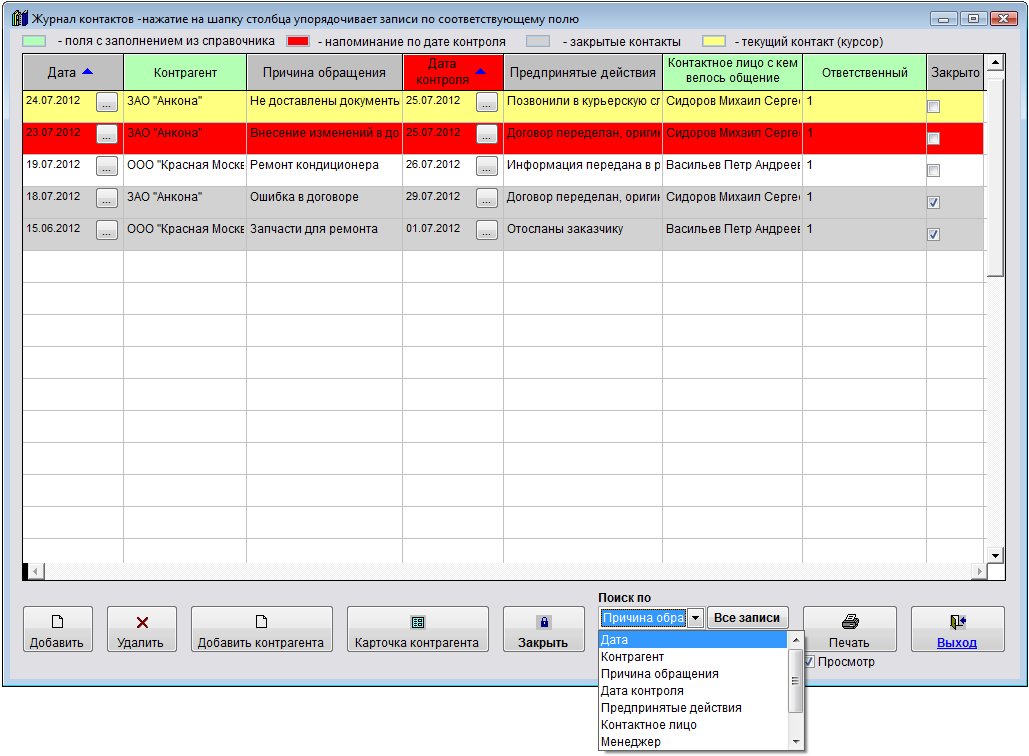Image resolution: width=1029 pixels, height=756 pixels.
Task: Click the journal app icon in title bar
Action: pyautogui.click(x=20, y=18)
